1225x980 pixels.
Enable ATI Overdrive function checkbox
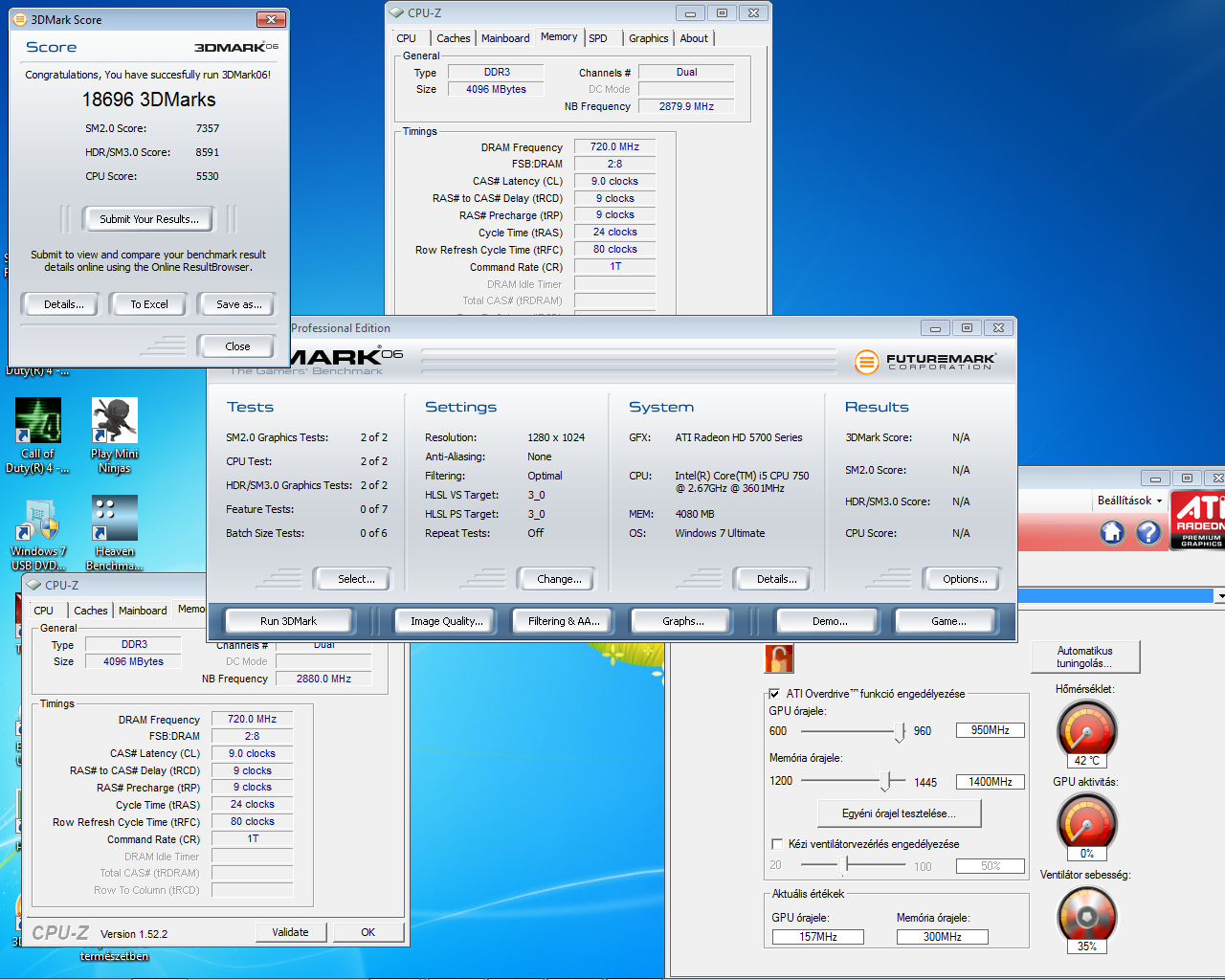click(774, 694)
